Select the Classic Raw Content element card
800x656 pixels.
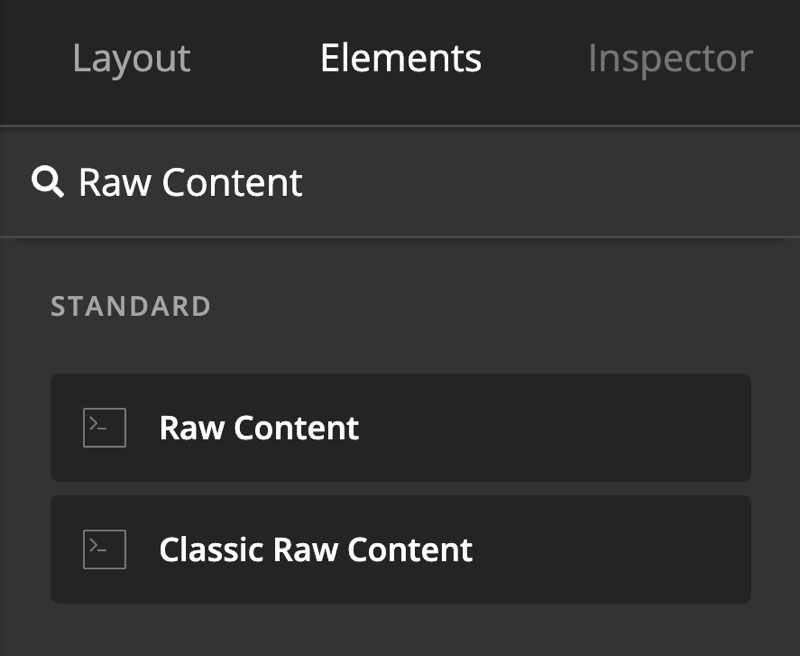tap(400, 550)
